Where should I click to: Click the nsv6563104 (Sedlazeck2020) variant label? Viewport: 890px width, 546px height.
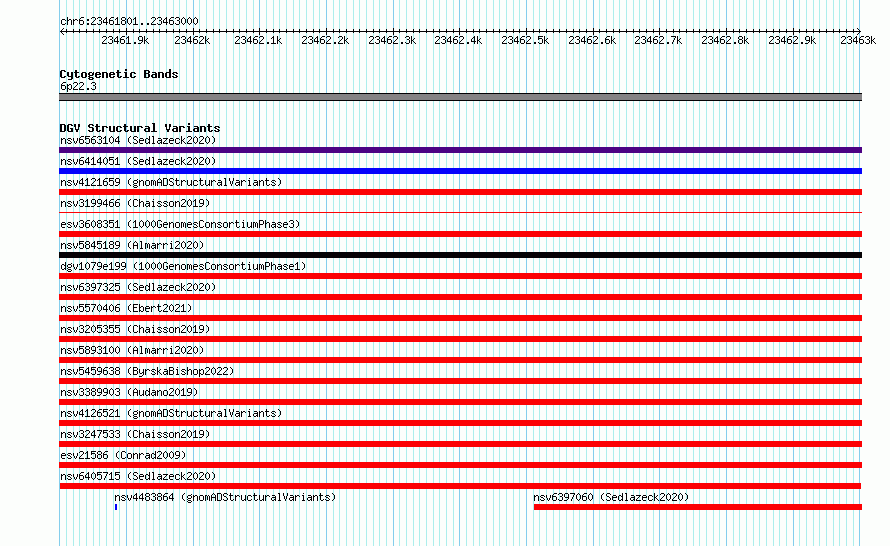pyautogui.click(x=138, y=140)
